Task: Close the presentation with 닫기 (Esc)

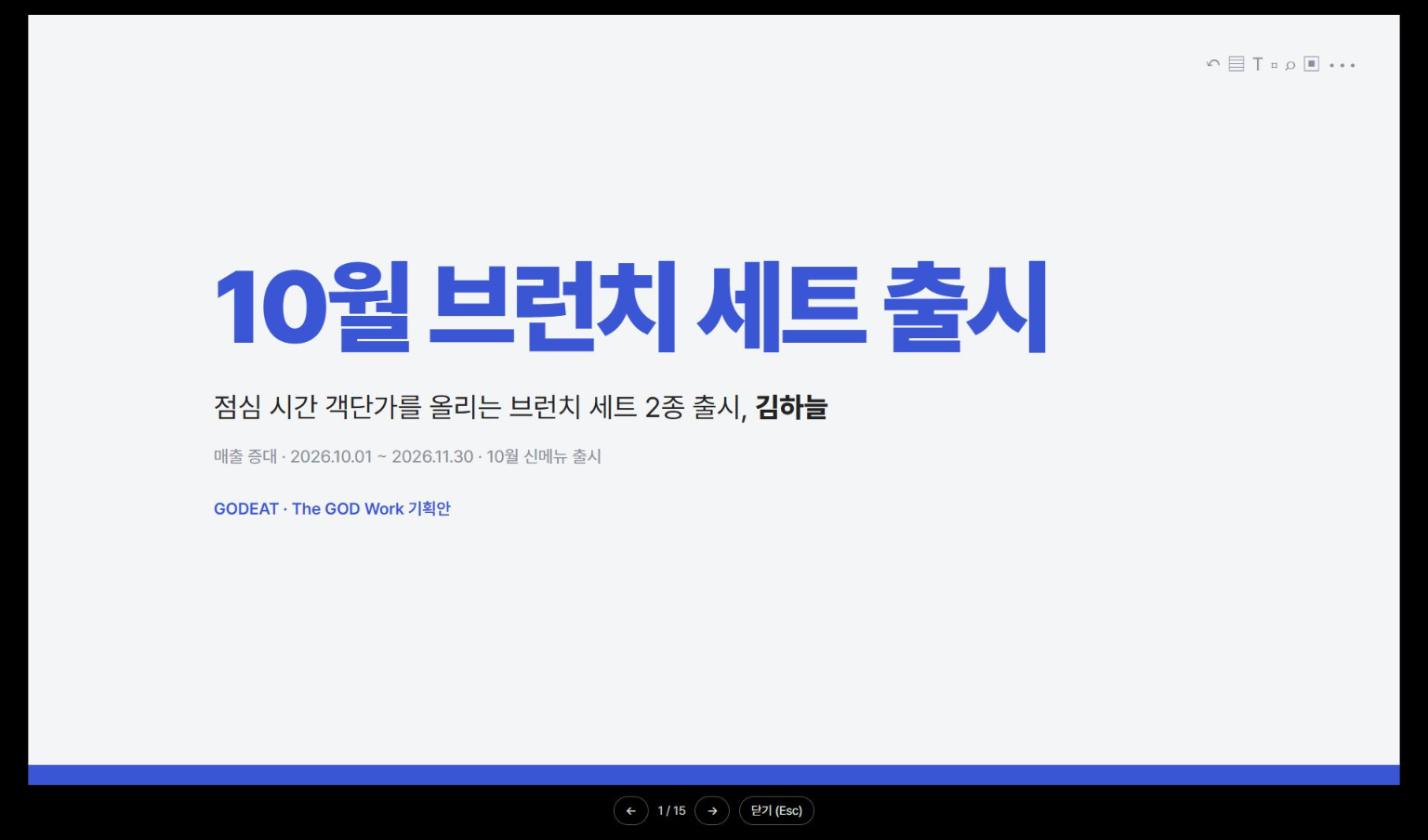Action: point(777,811)
